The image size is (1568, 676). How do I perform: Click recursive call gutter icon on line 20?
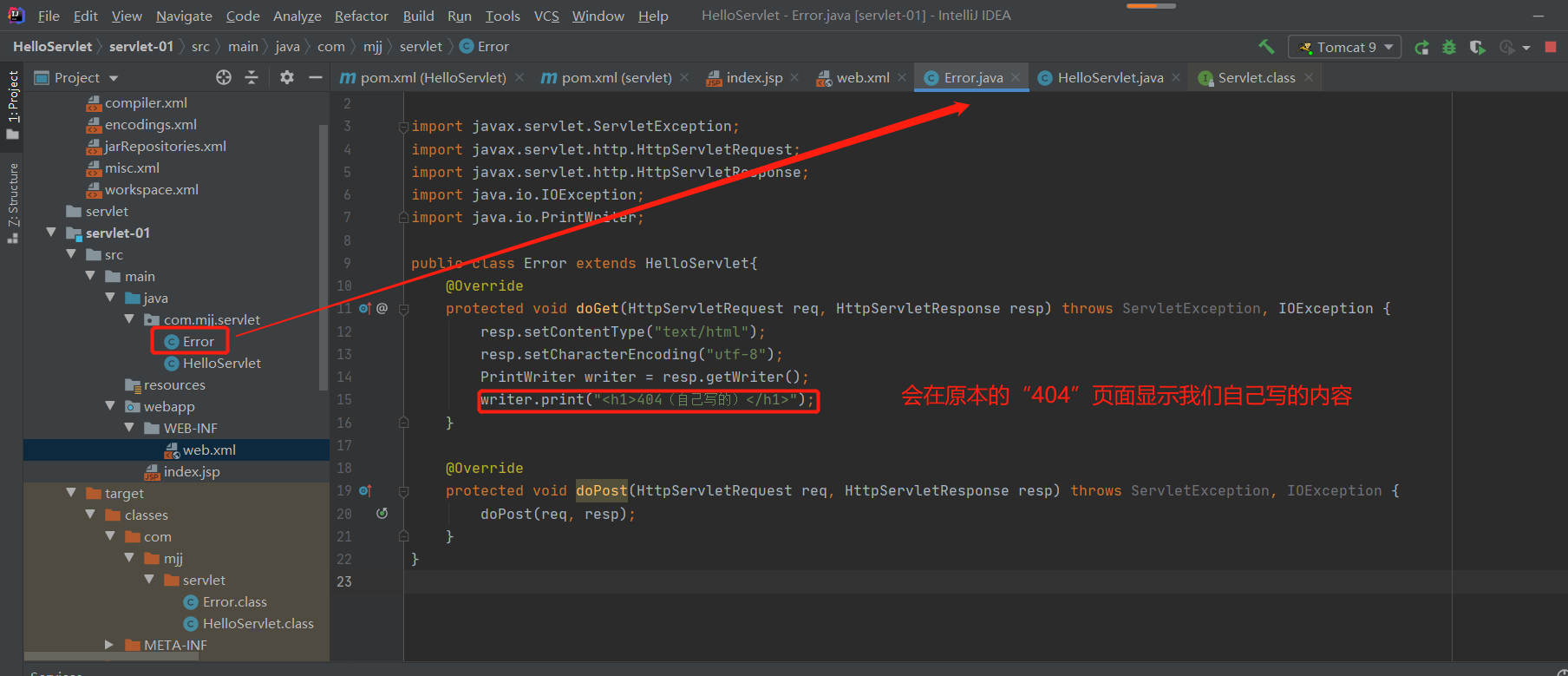pyautogui.click(x=382, y=513)
